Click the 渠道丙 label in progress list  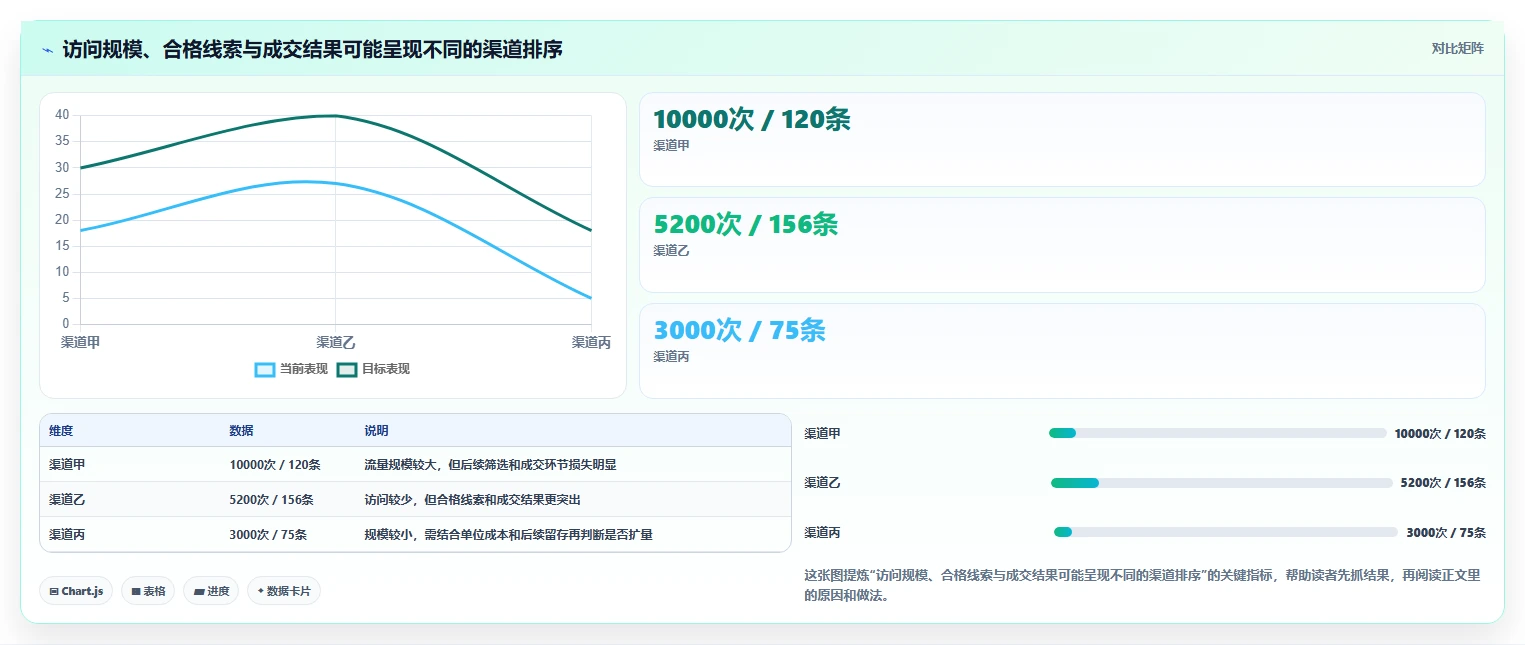822,533
